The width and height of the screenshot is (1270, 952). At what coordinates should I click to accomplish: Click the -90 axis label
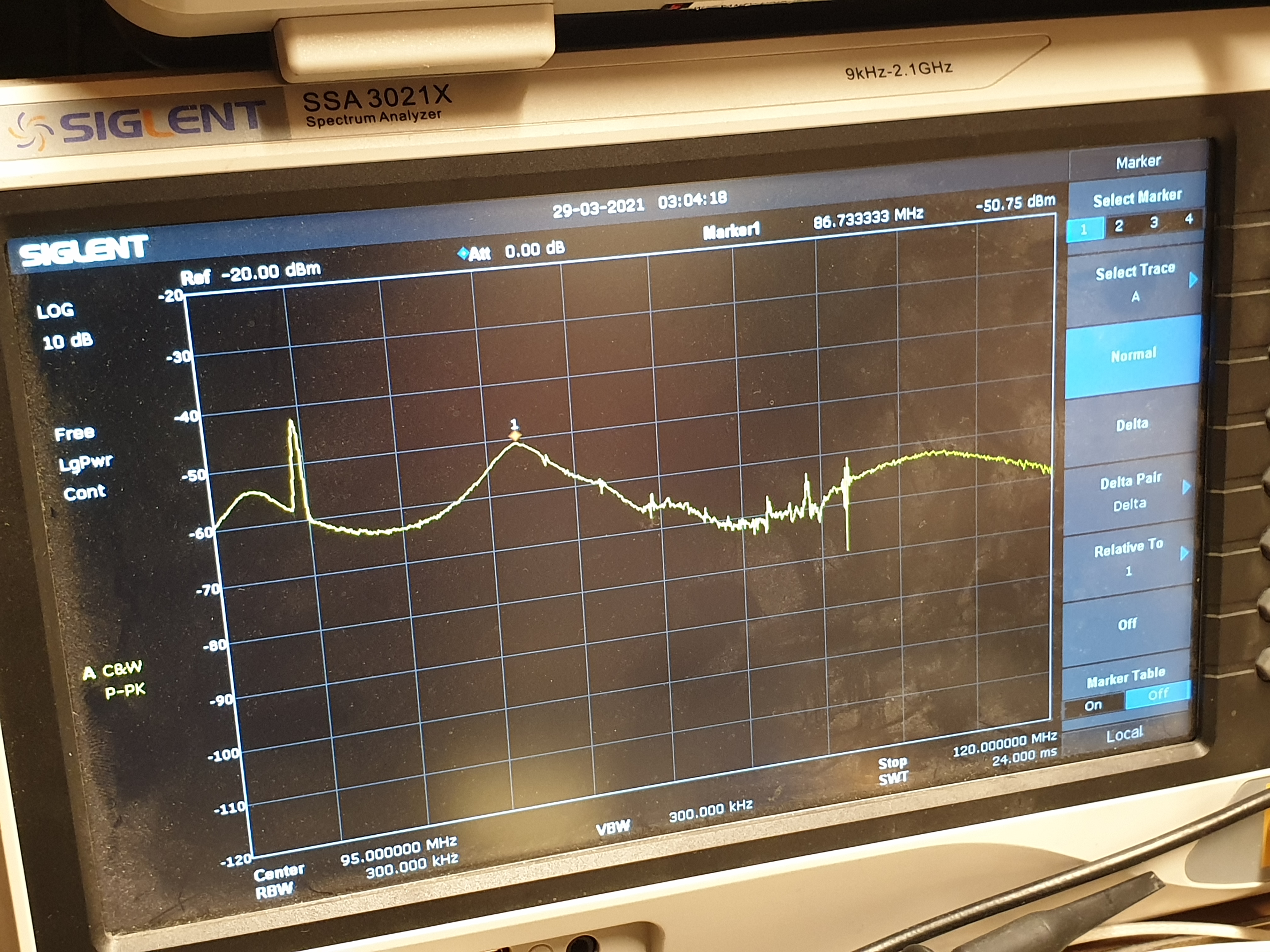pyautogui.click(x=221, y=700)
